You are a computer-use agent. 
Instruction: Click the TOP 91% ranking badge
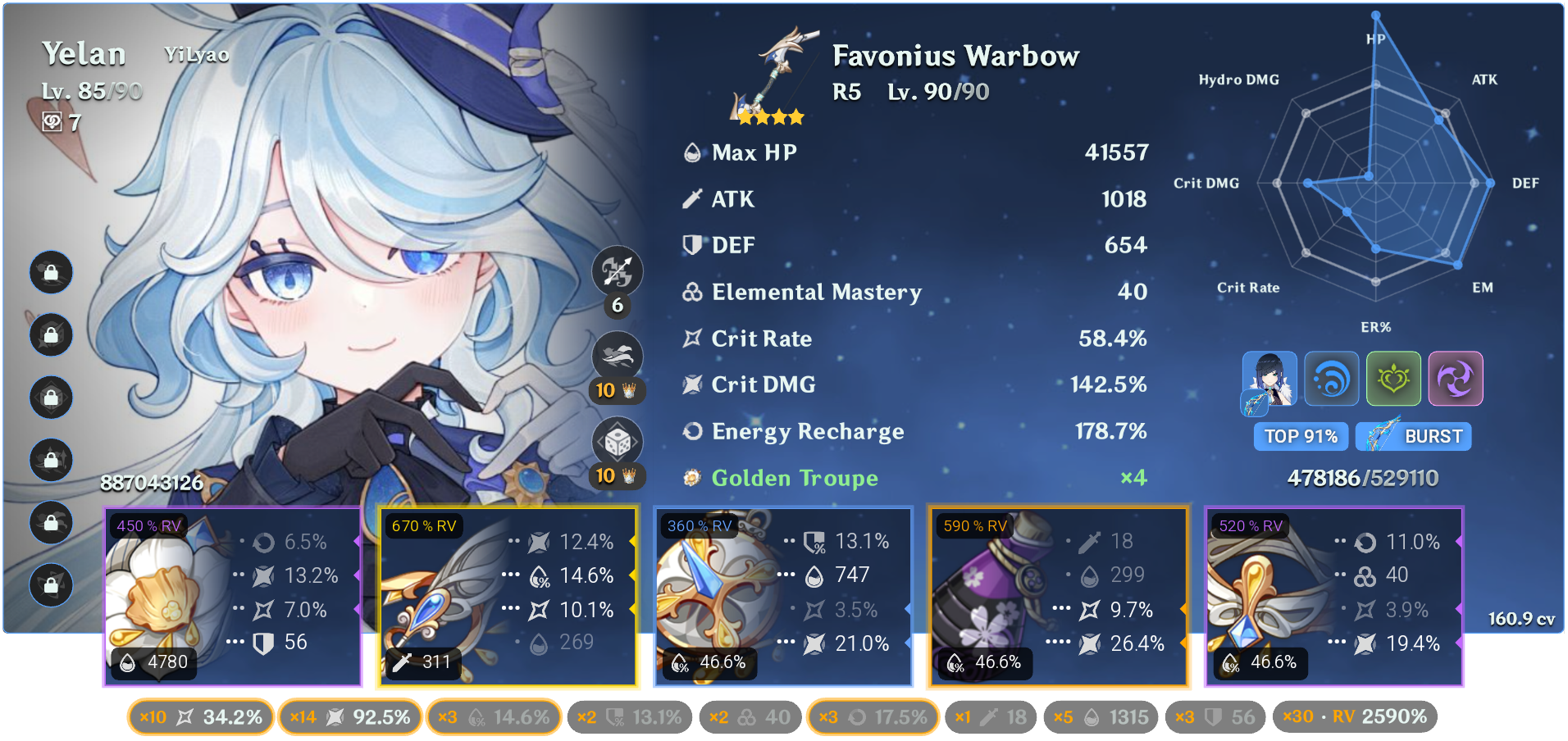[1301, 436]
